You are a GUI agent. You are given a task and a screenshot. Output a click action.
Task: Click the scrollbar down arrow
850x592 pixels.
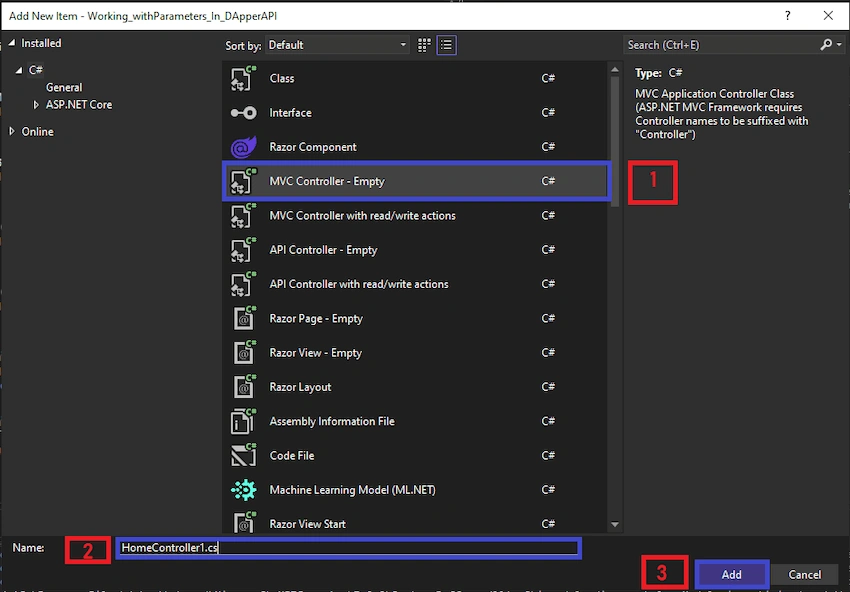(615, 524)
